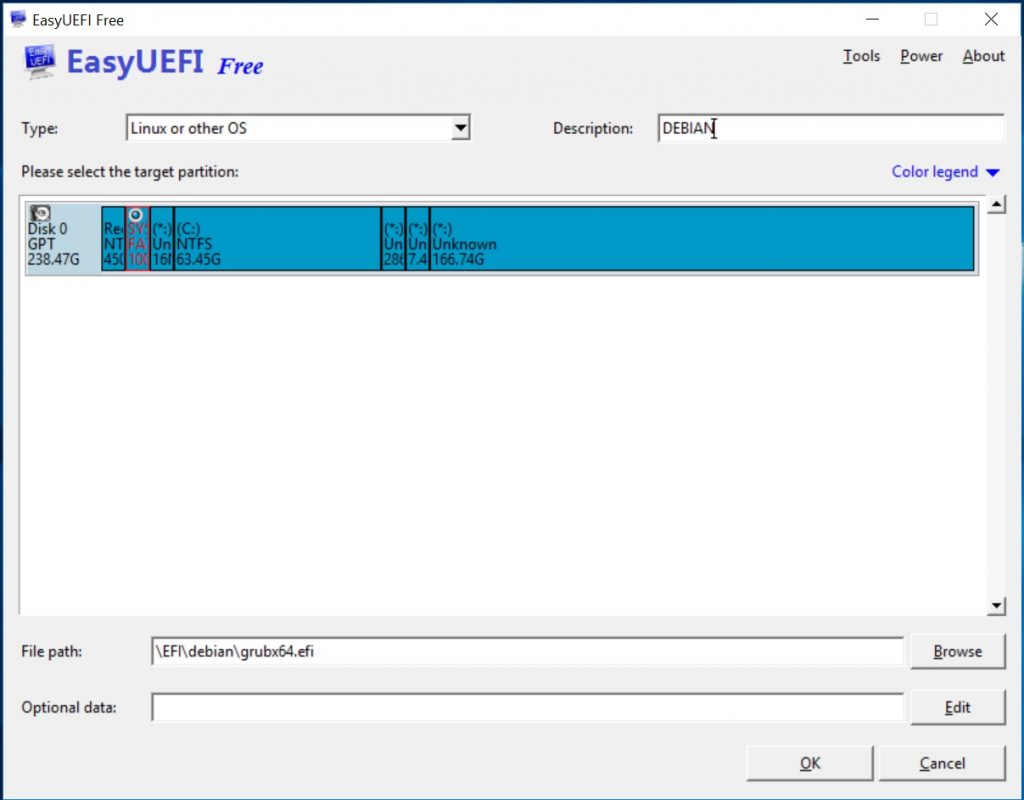
Task: Close the EasyUEFI Free window
Action: click(991, 20)
